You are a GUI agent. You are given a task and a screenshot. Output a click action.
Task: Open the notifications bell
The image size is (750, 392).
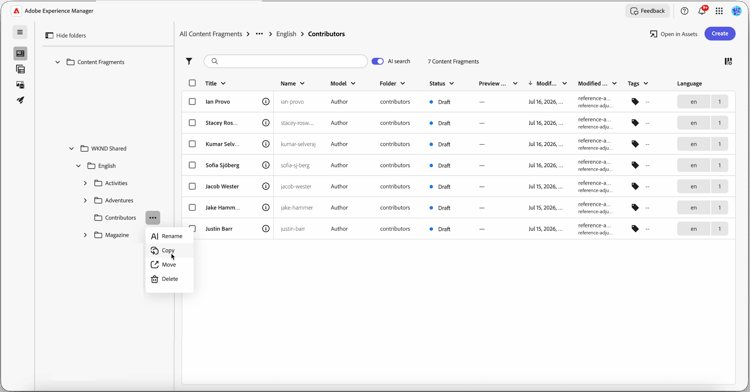tap(702, 11)
